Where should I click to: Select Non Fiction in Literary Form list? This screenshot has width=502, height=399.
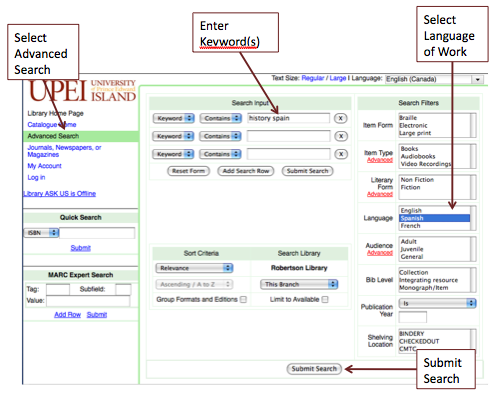(417, 180)
